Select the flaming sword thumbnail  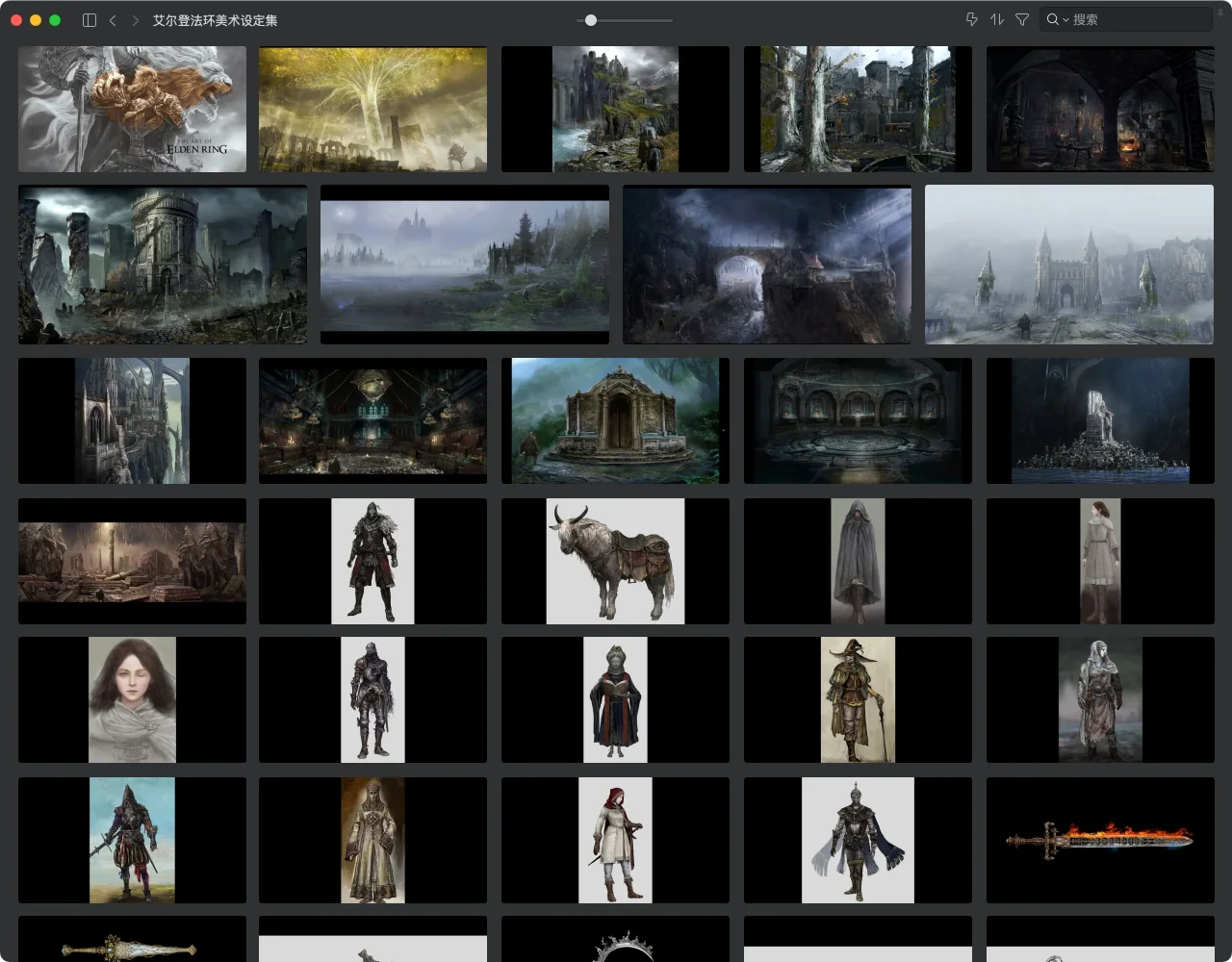point(1100,841)
